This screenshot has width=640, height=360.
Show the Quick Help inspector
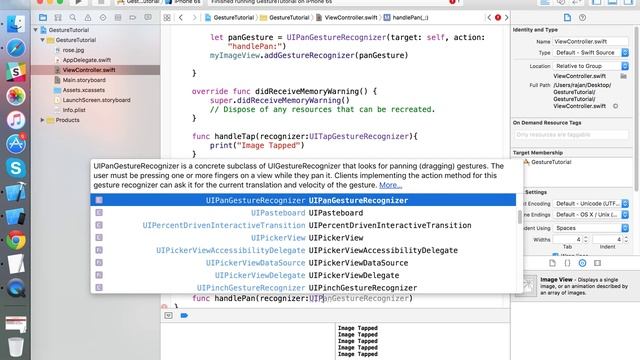click(x=582, y=18)
